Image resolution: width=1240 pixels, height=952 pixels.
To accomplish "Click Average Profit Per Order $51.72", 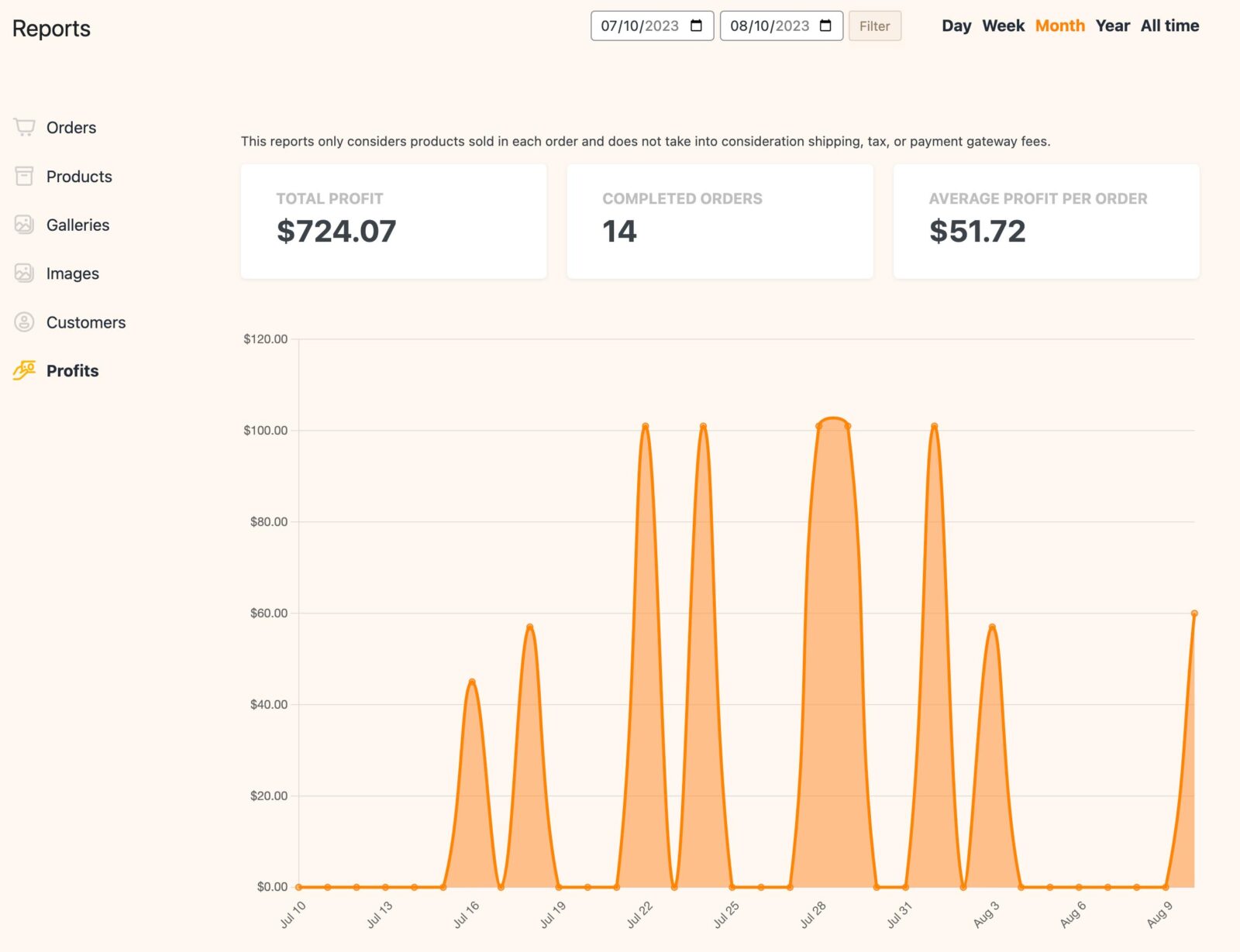I will point(977,231).
